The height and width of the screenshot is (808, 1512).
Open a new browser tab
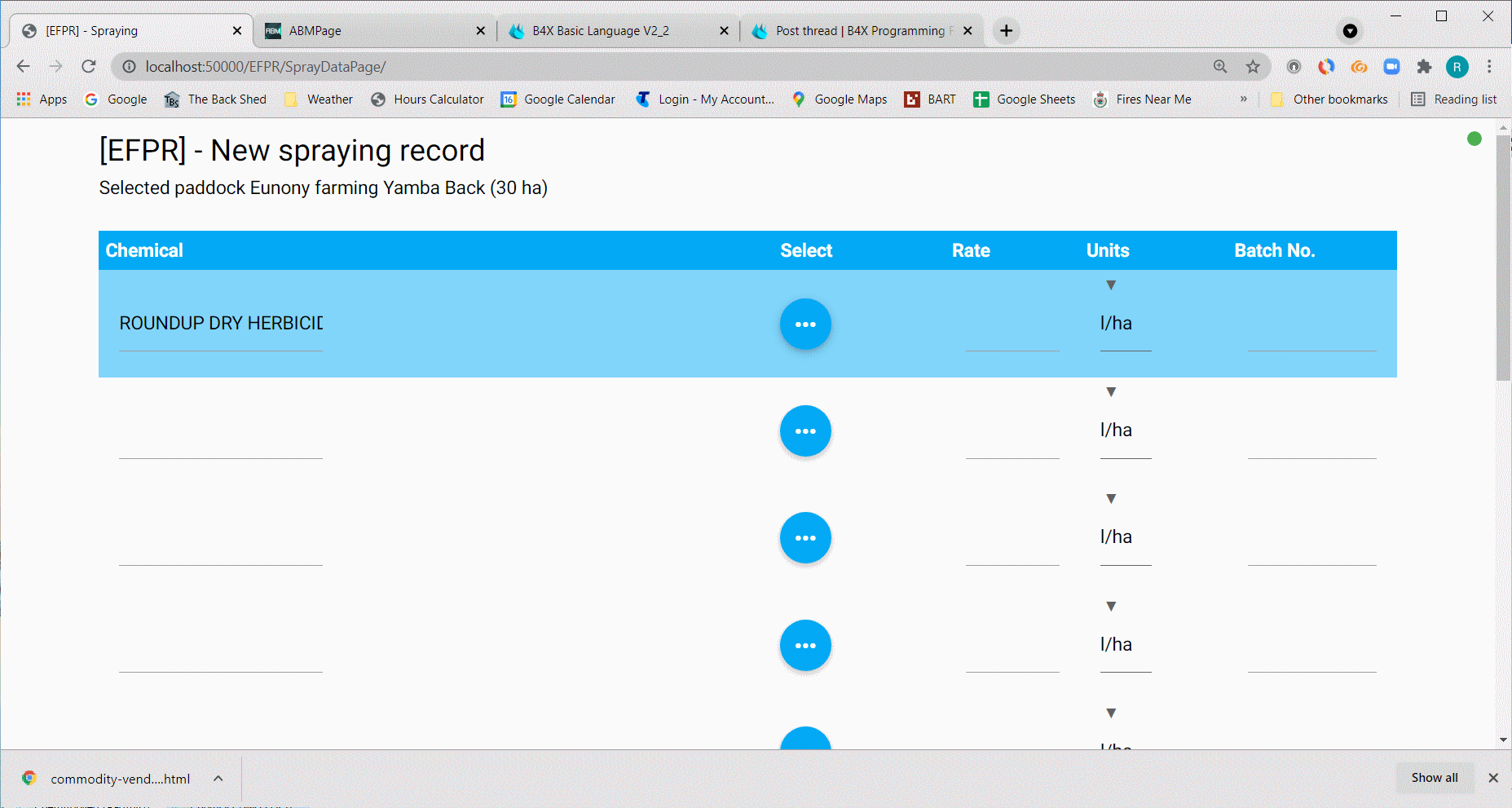coord(1007,31)
